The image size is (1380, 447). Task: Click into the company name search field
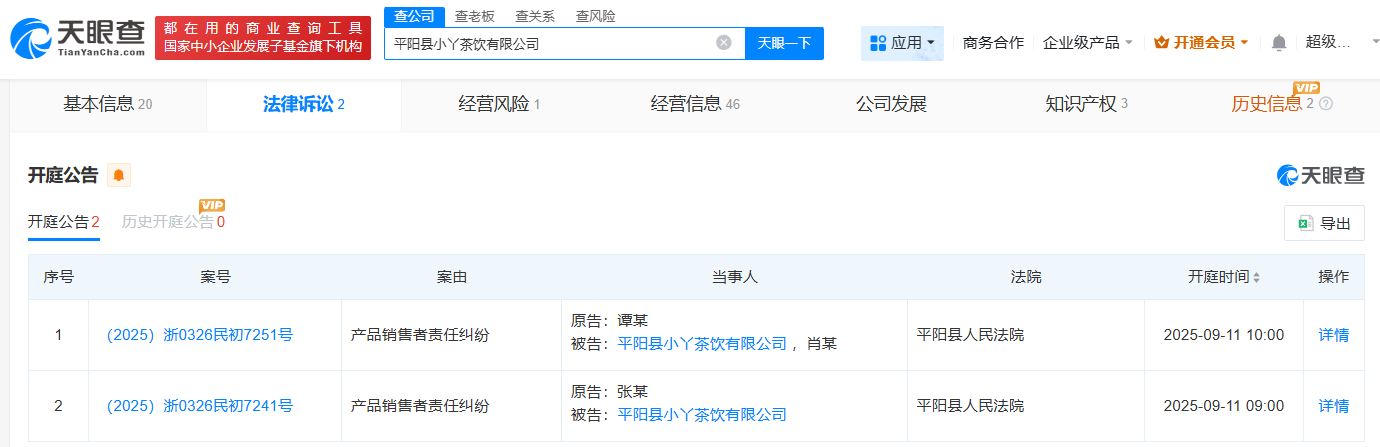(550, 43)
